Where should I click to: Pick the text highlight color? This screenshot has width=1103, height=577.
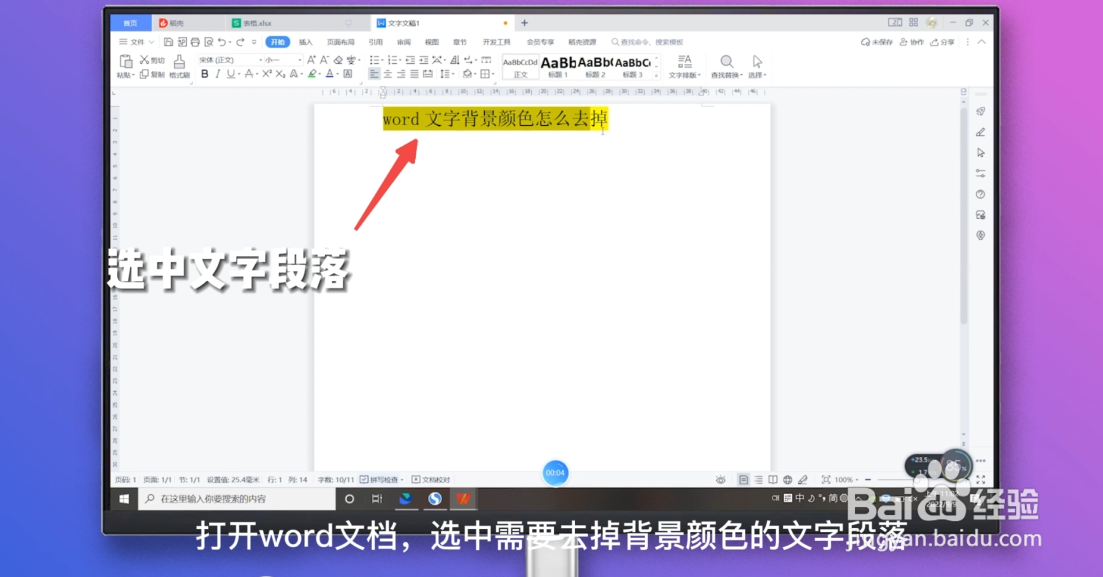(312, 74)
